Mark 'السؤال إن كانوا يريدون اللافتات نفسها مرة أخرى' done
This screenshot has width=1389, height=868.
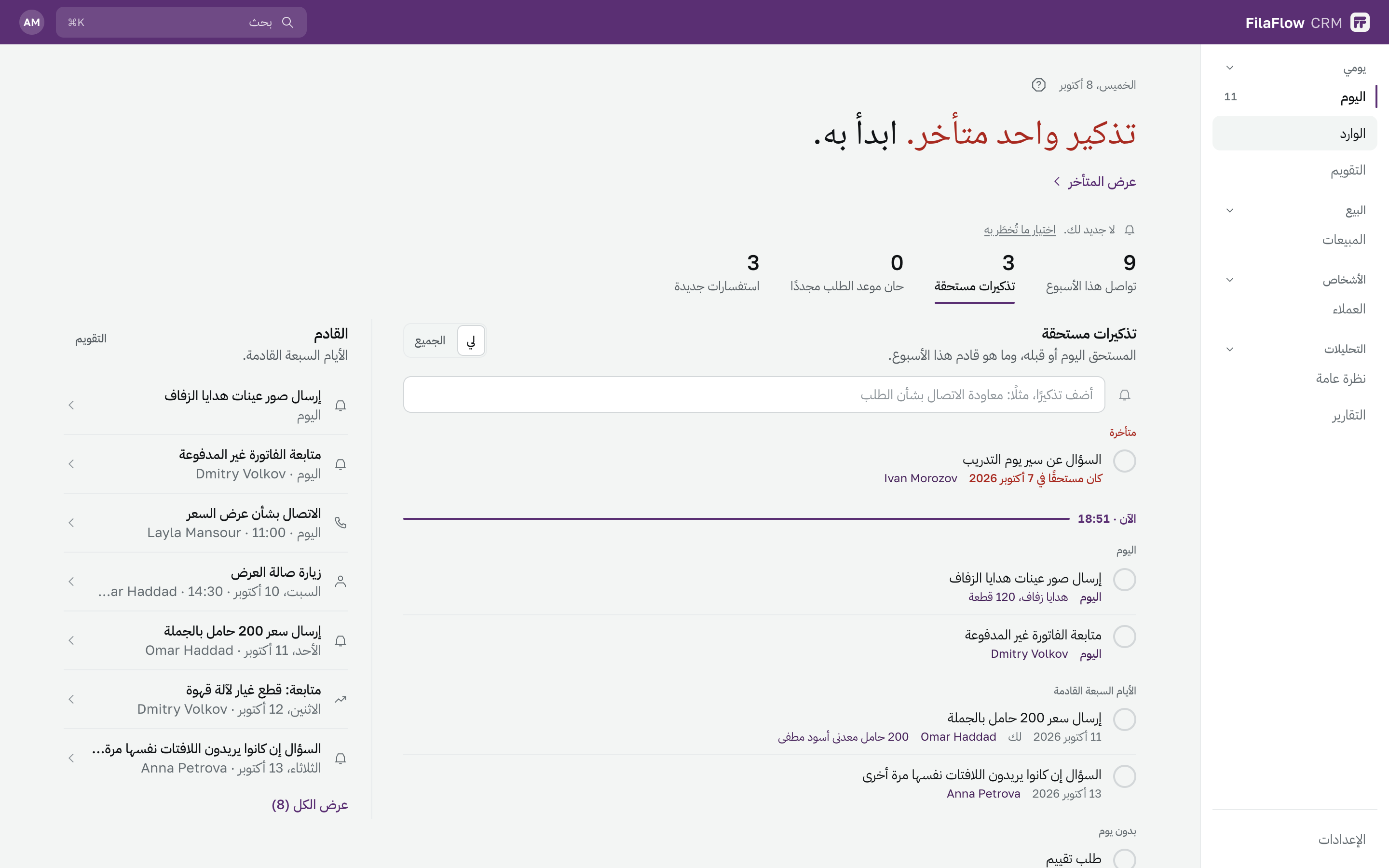pyautogui.click(x=1124, y=776)
